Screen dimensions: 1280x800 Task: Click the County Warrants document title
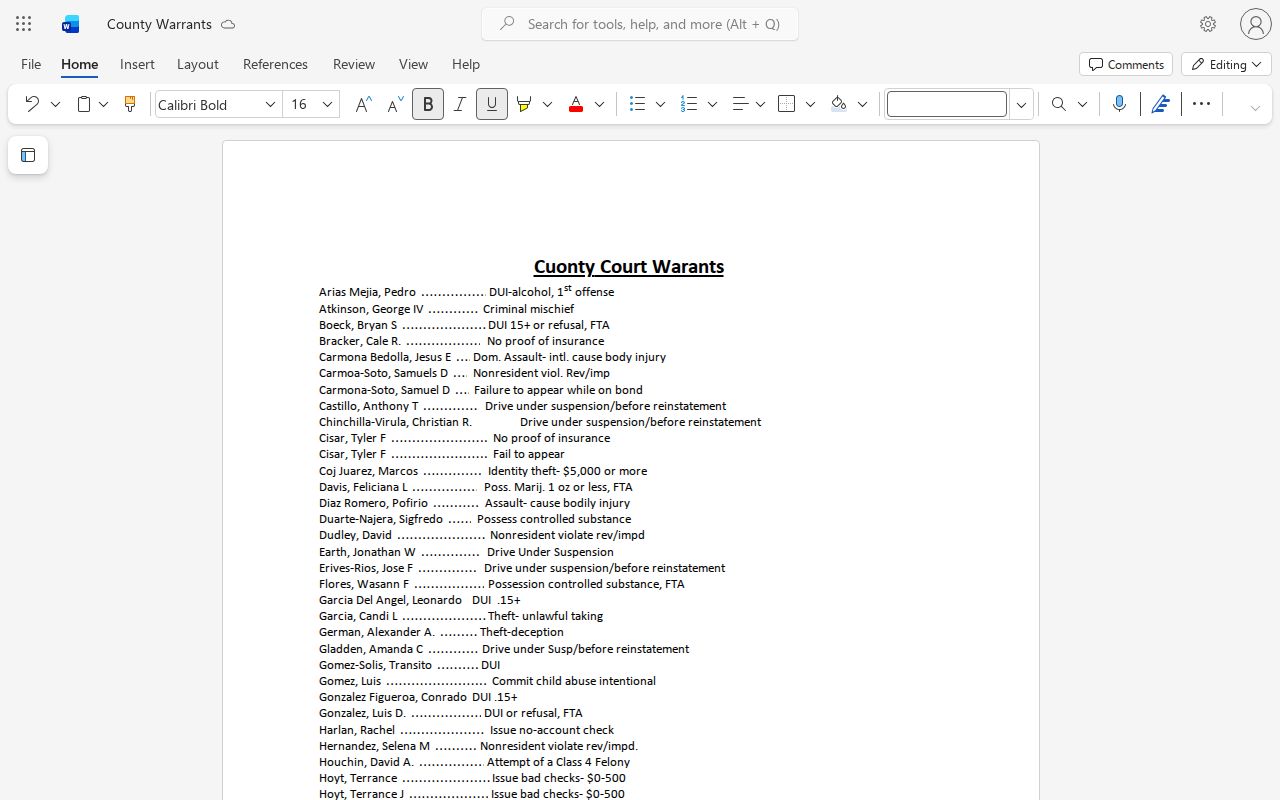[x=159, y=24]
